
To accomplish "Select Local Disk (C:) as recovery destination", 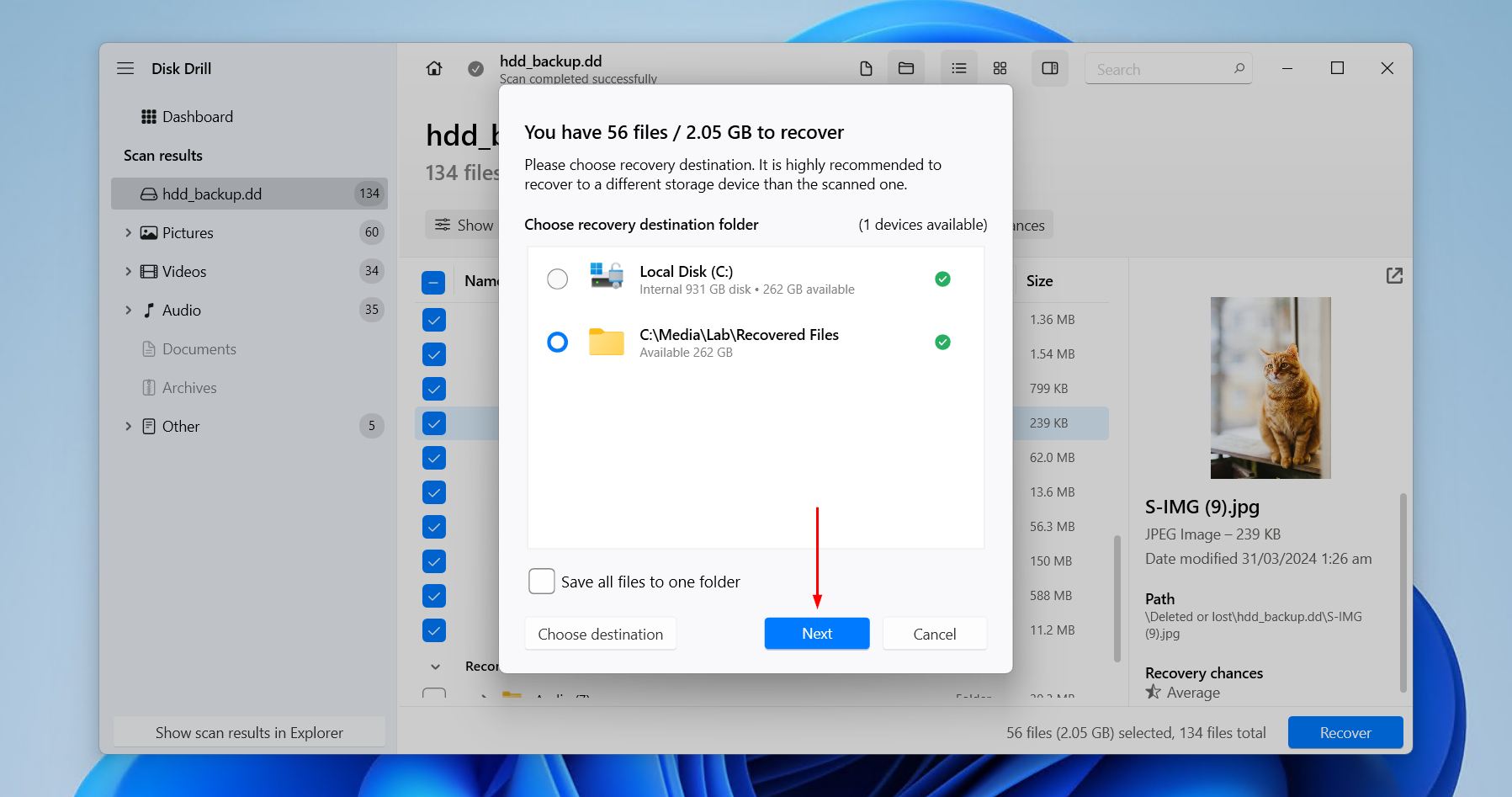I will click(557, 279).
